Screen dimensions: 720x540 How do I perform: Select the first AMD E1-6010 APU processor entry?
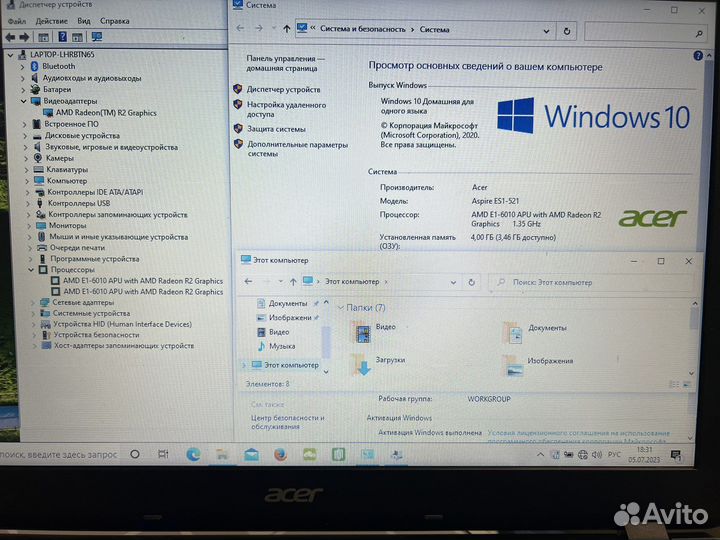(x=143, y=281)
